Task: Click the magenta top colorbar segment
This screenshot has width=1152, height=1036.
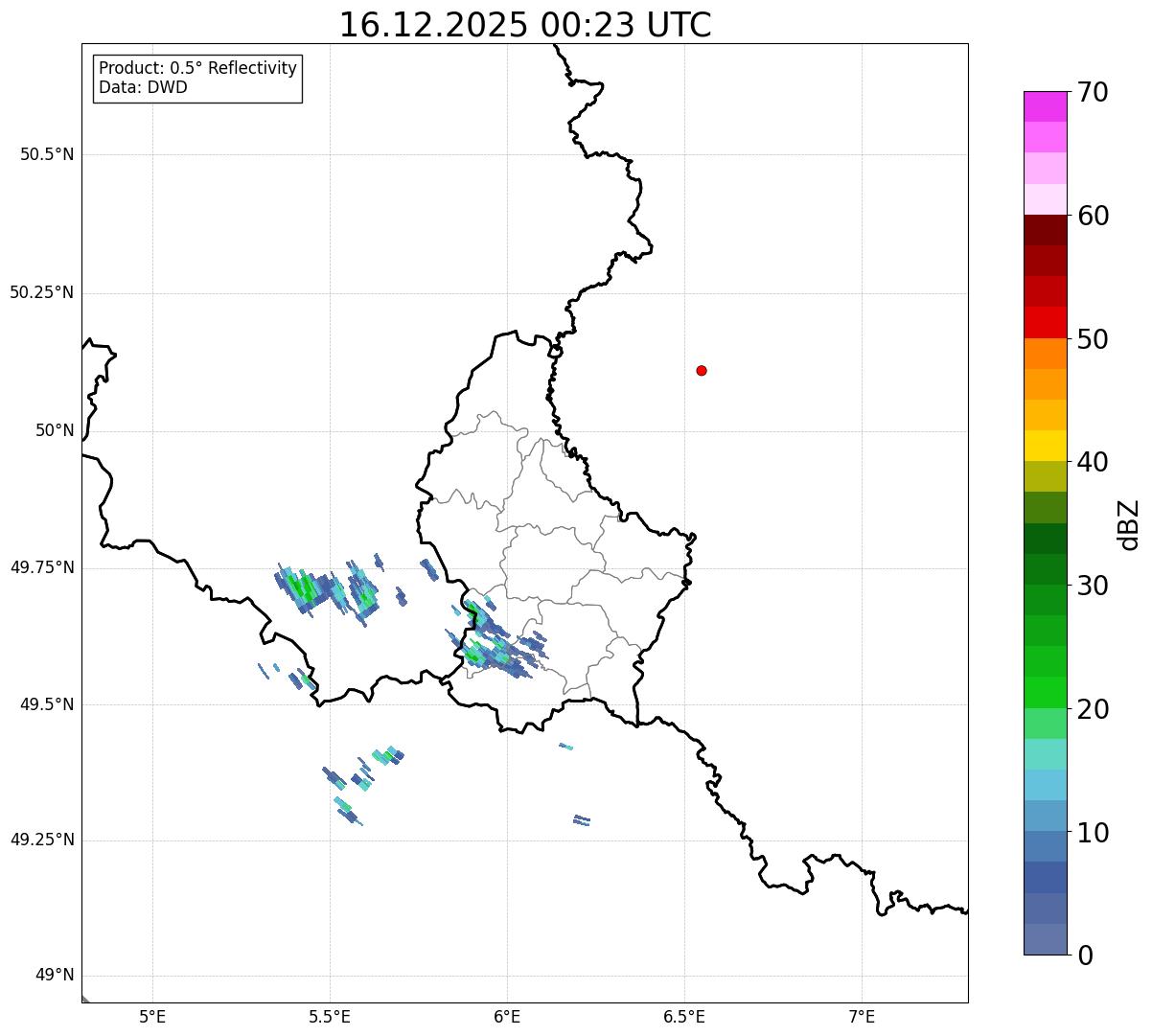Action: (x=1045, y=106)
